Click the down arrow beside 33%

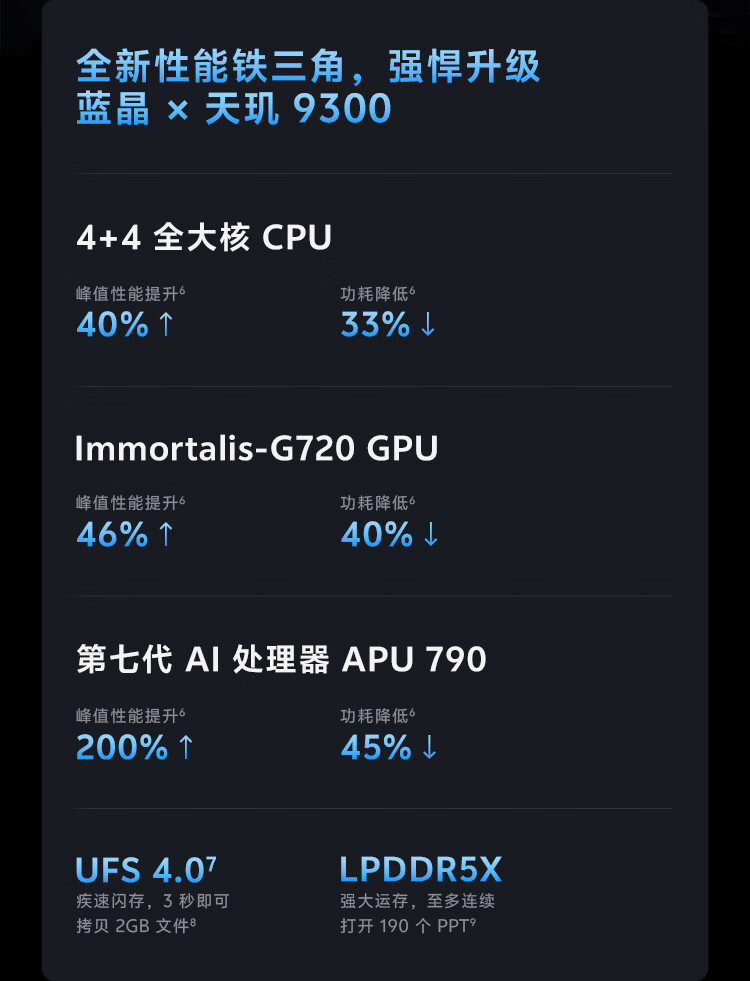tap(428, 325)
